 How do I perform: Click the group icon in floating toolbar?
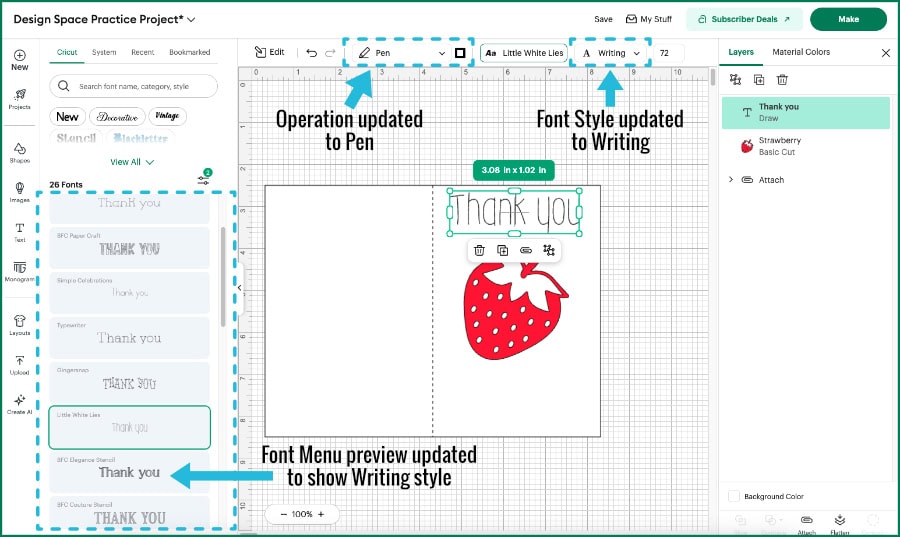pyautogui.click(x=549, y=250)
